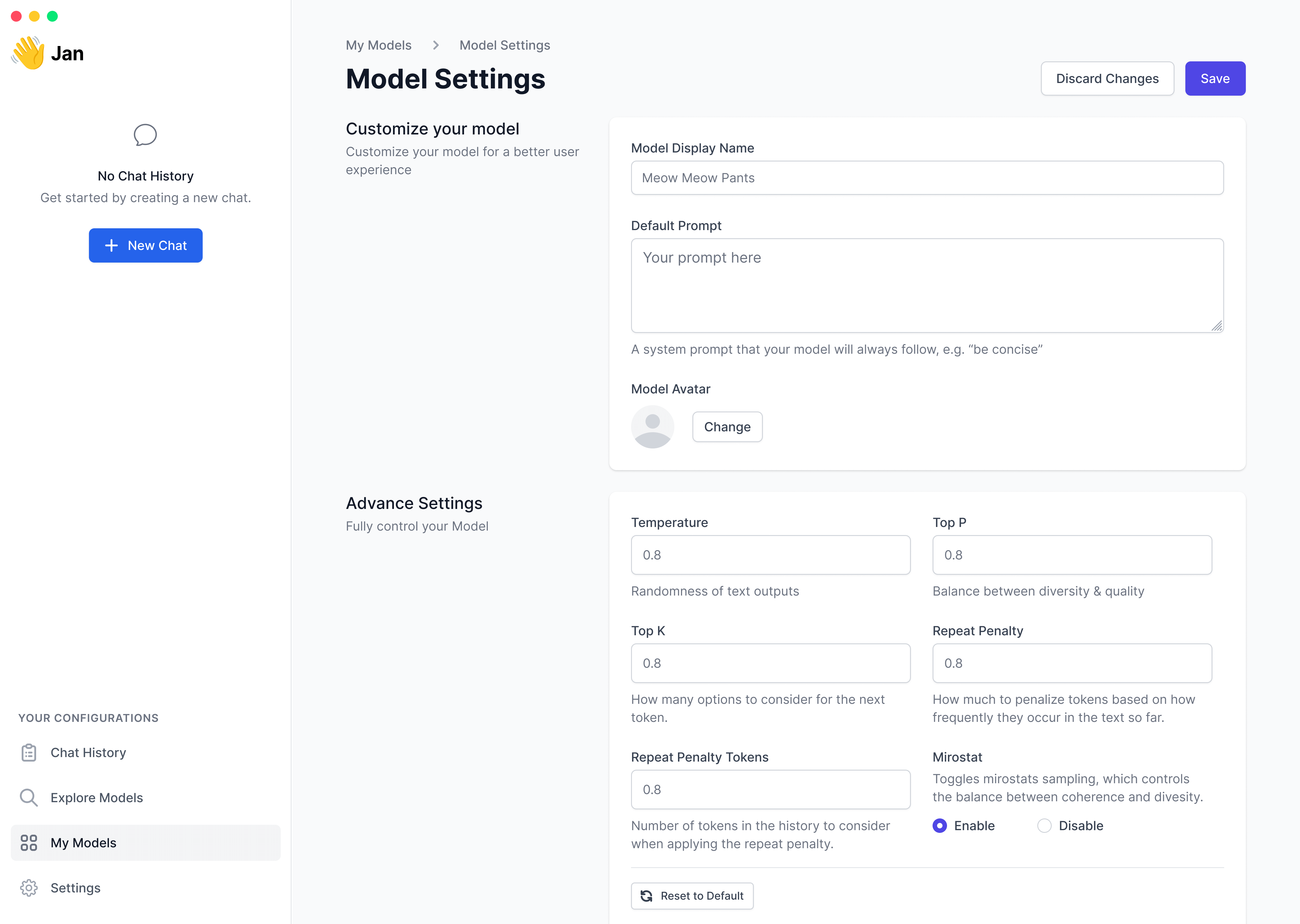Click the plus icon in New Chat
This screenshot has width=1300, height=924.
(x=112, y=245)
